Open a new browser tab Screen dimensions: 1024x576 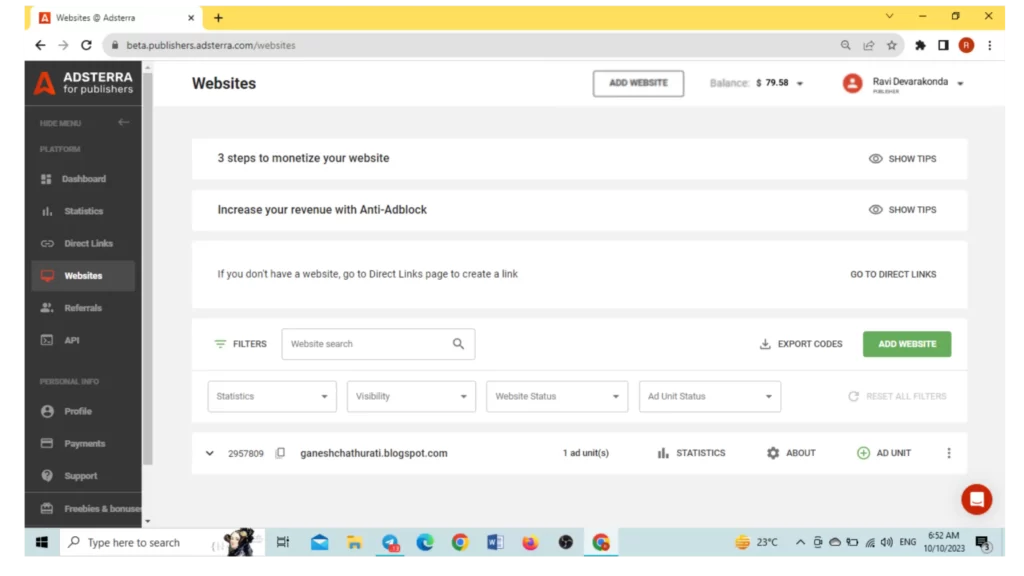pyautogui.click(x=218, y=18)
